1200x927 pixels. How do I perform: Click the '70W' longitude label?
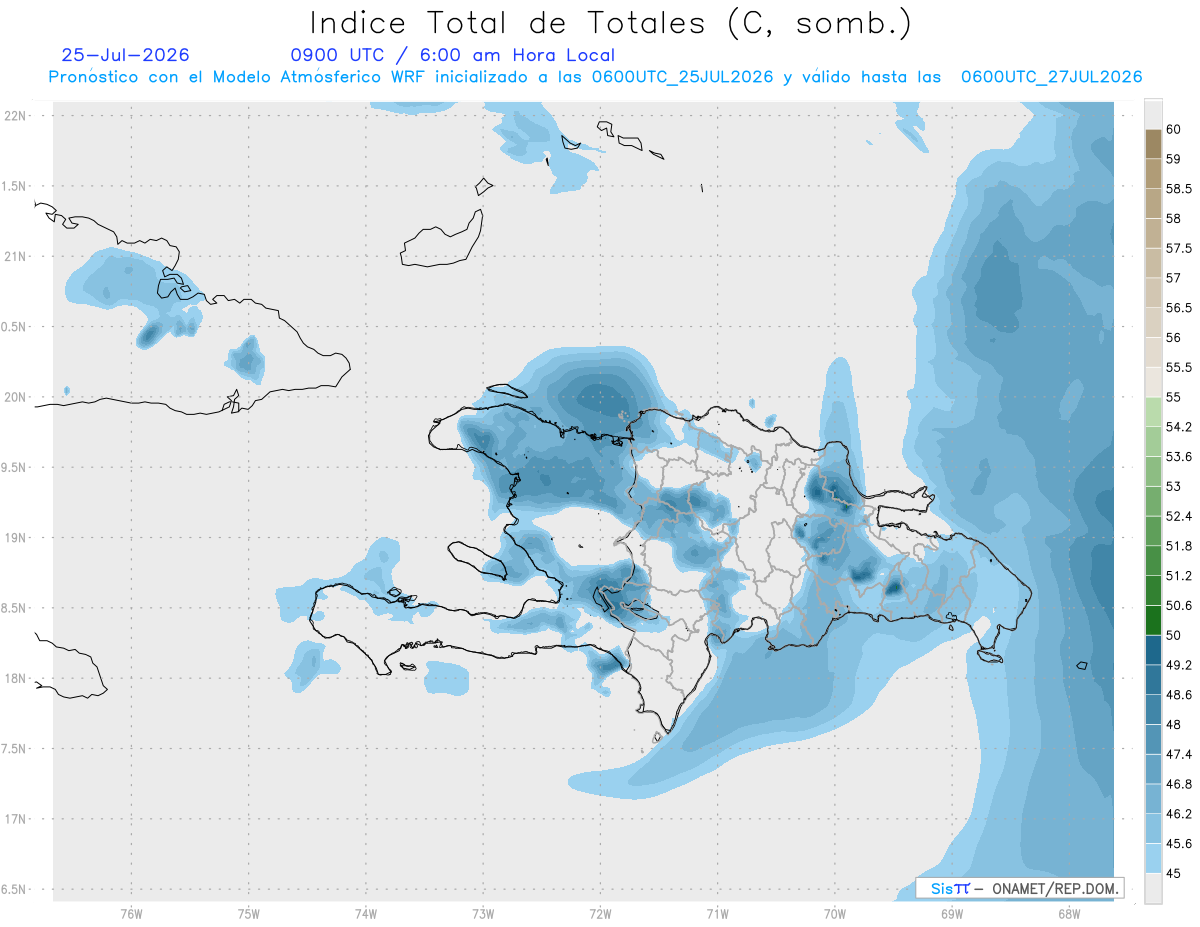pos(835,914)
